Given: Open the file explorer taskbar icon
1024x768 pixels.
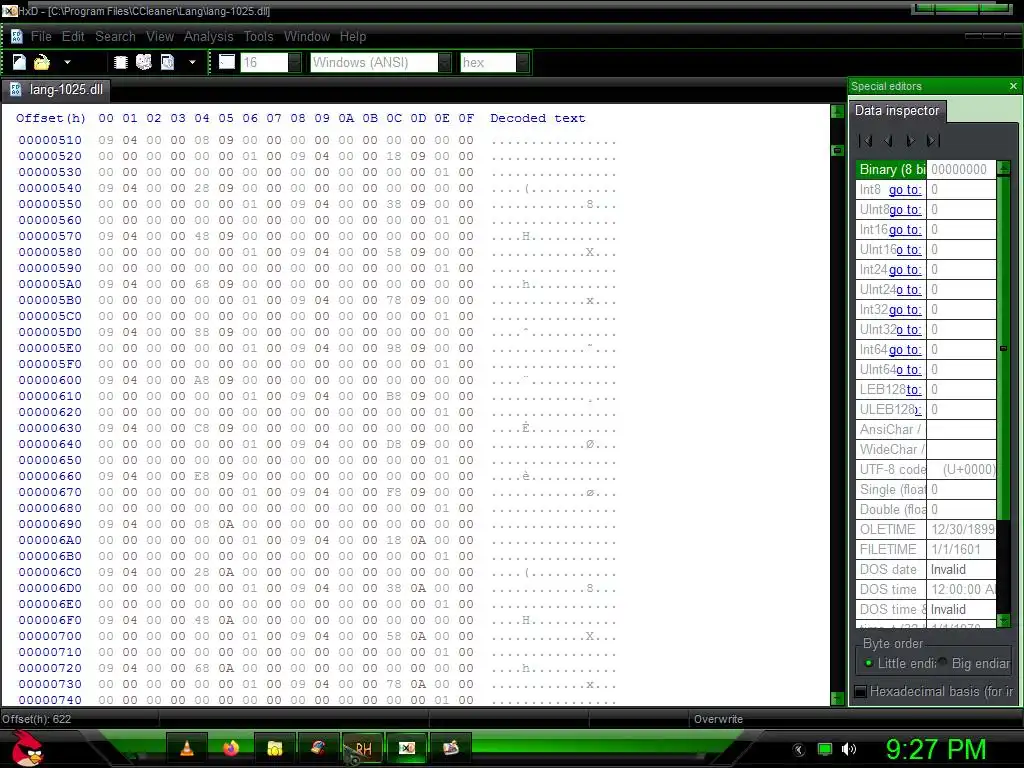Looking at the screenshot, I should pyautogui.click(x=275, y=748).
